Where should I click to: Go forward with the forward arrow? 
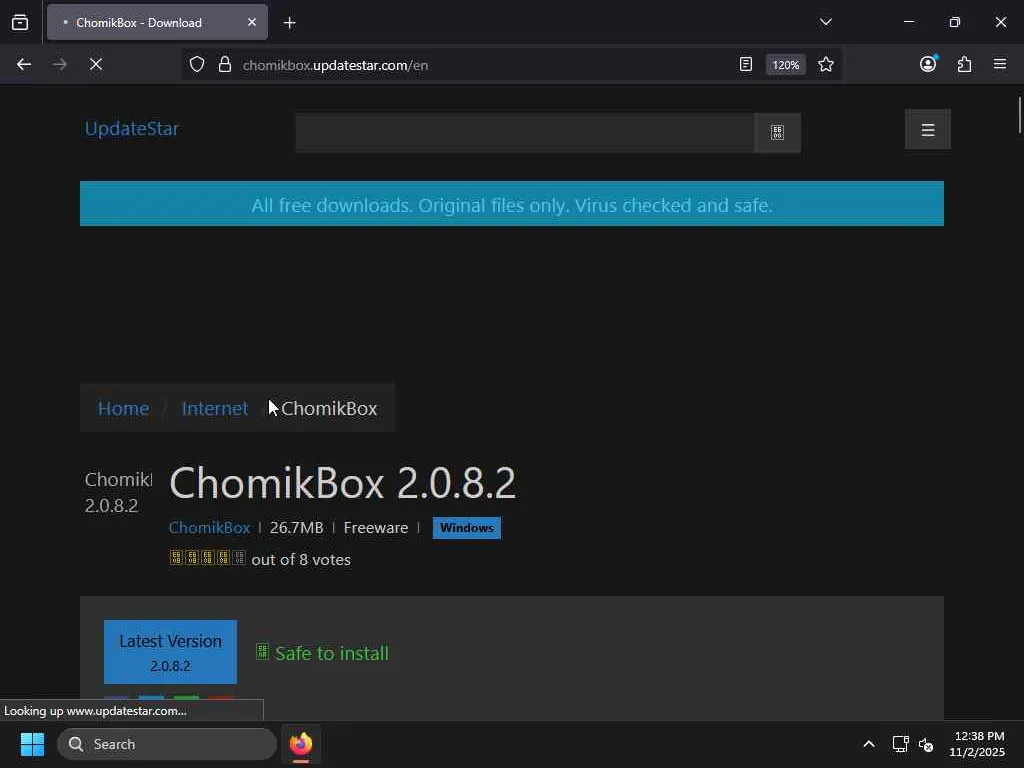59,64
